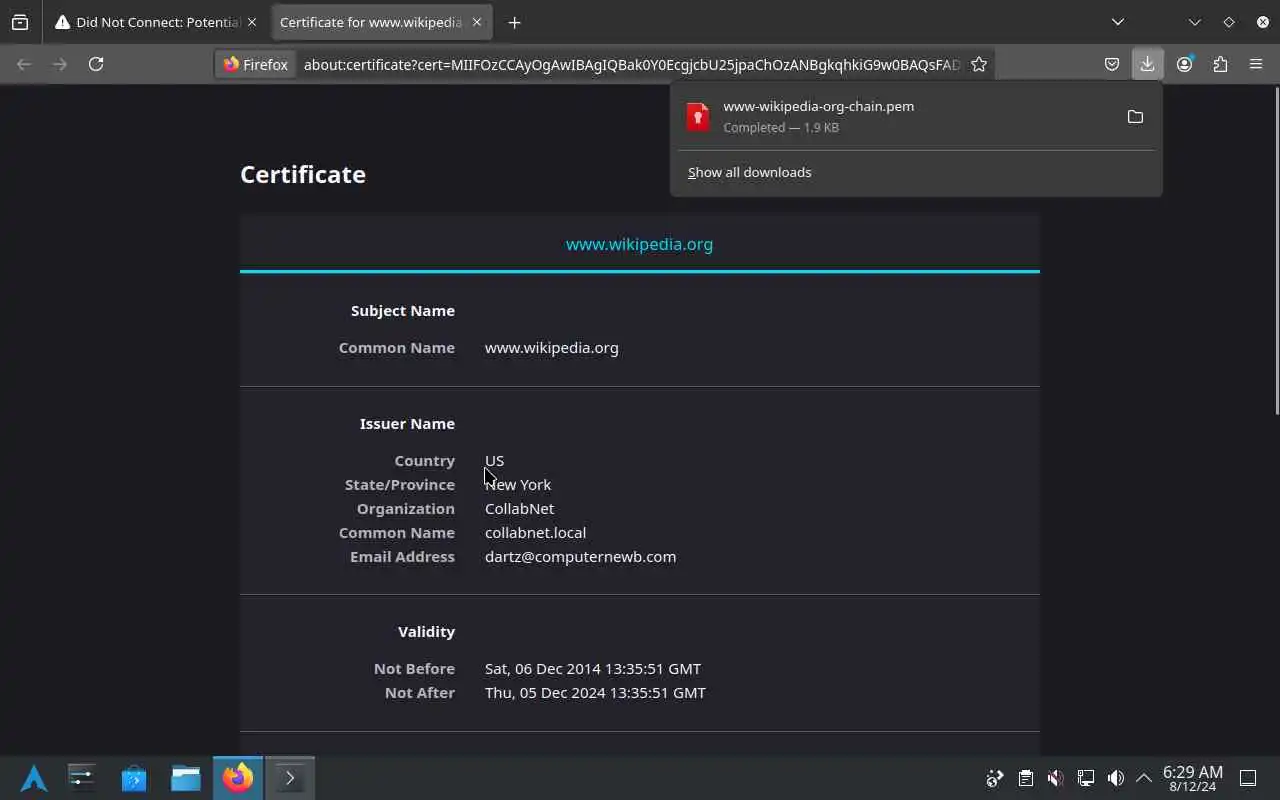Click the Not After date value
1280x800 pixels.
click(x=595, y=693)
